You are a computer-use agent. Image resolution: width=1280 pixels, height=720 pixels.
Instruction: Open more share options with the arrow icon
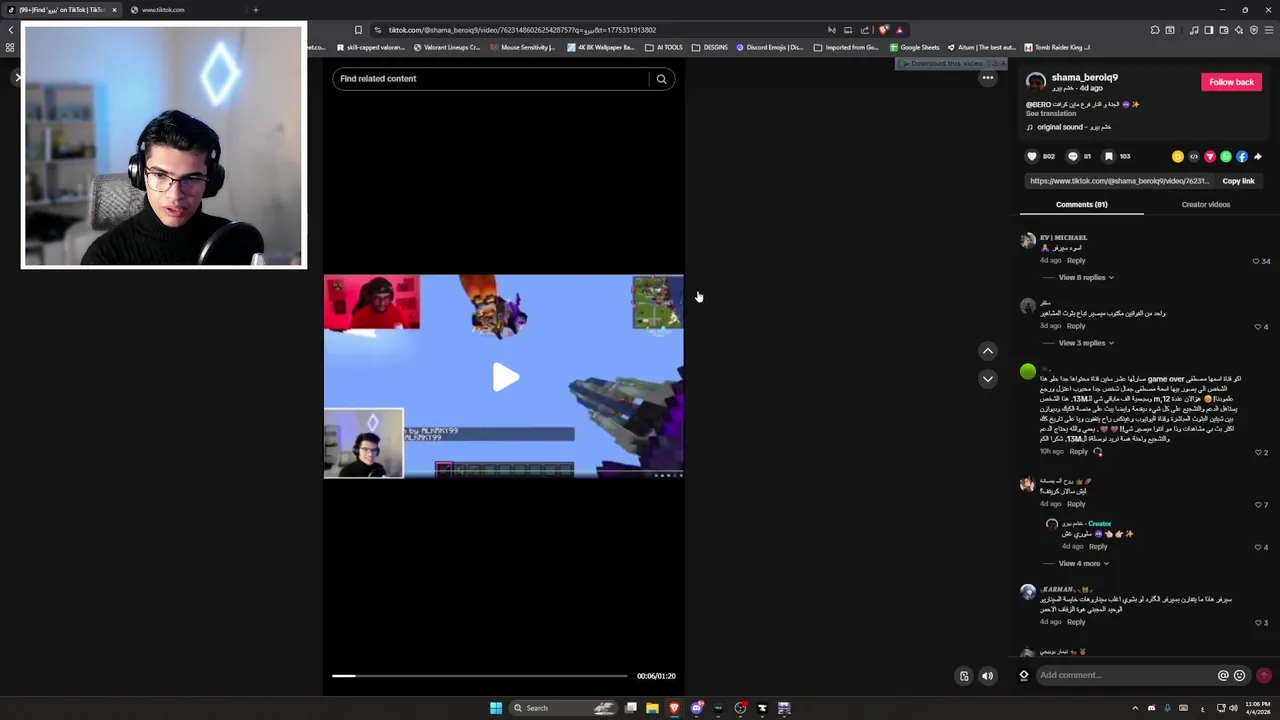pos(1258,156)
